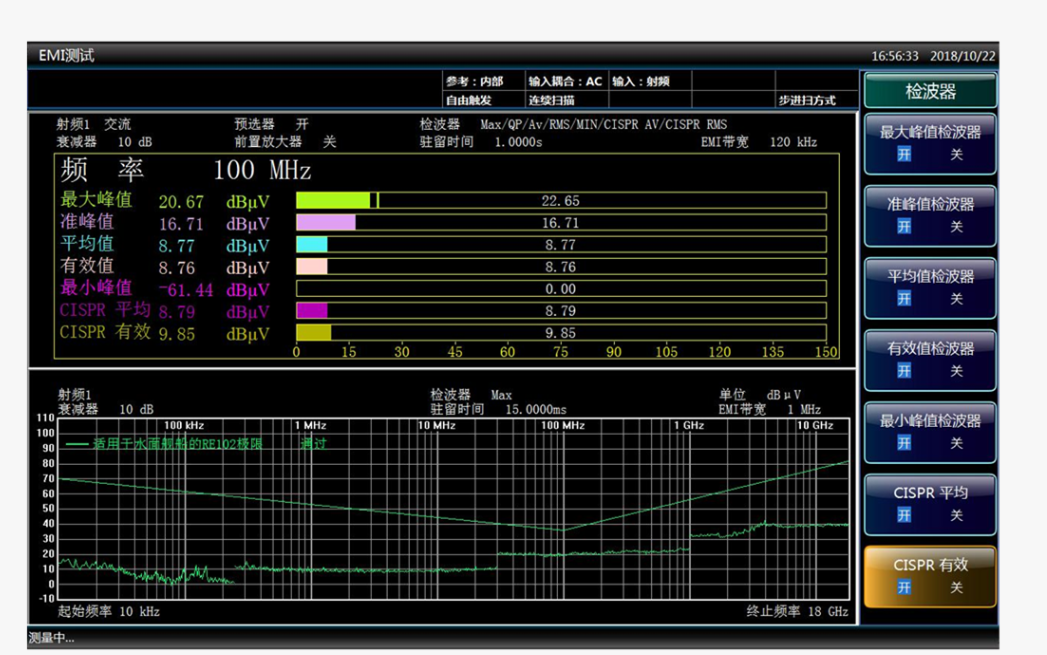Click the 参考:内部 status cell

coord(475,81)
